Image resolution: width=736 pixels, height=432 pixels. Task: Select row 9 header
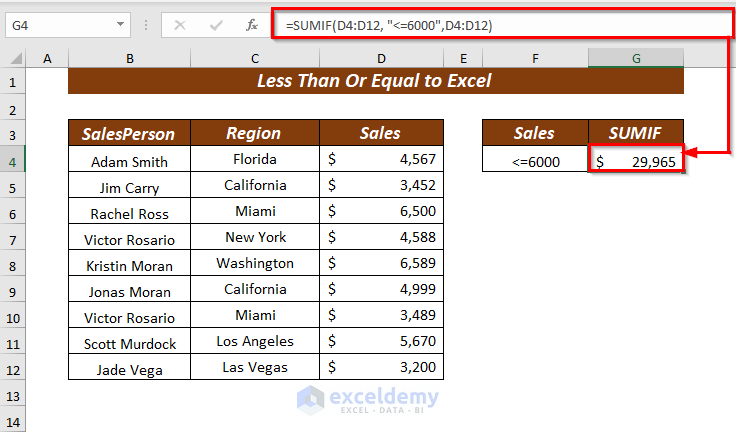pyautogui.click(x=14, y=290)
